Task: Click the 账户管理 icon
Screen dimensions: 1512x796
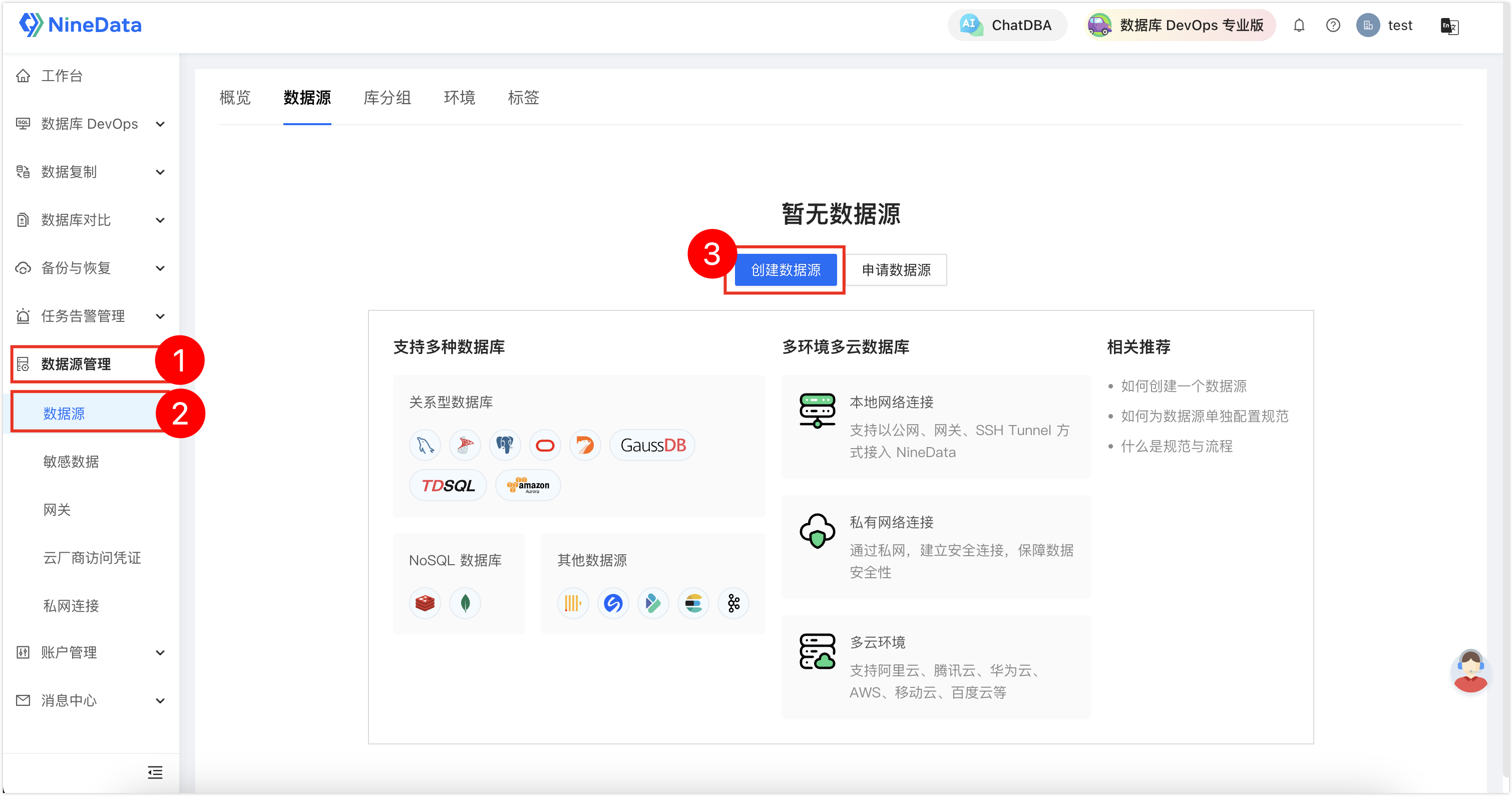Action: coord(23,653)
